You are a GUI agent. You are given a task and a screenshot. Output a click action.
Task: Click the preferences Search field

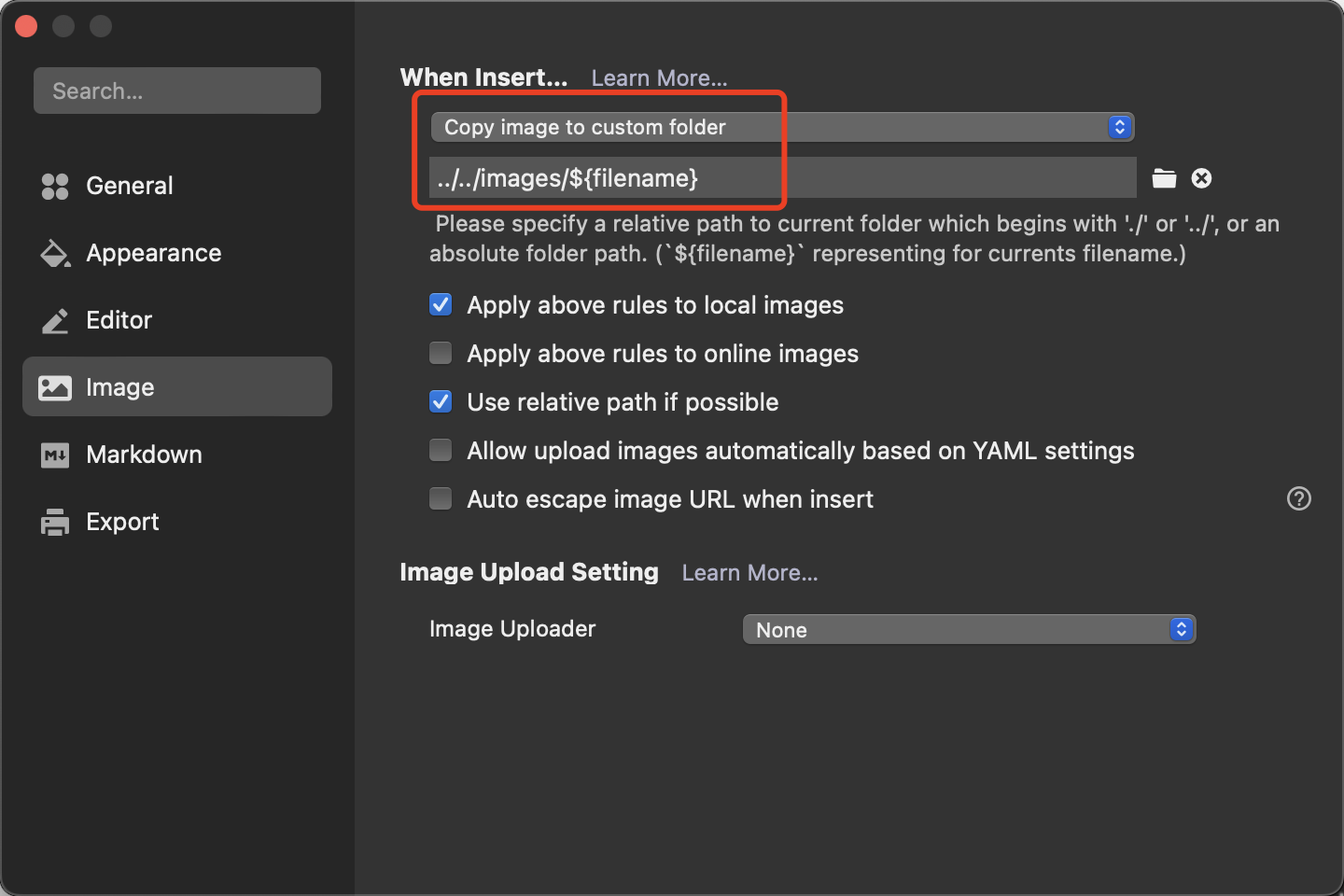pyautogui.click(x=177, y=91)
